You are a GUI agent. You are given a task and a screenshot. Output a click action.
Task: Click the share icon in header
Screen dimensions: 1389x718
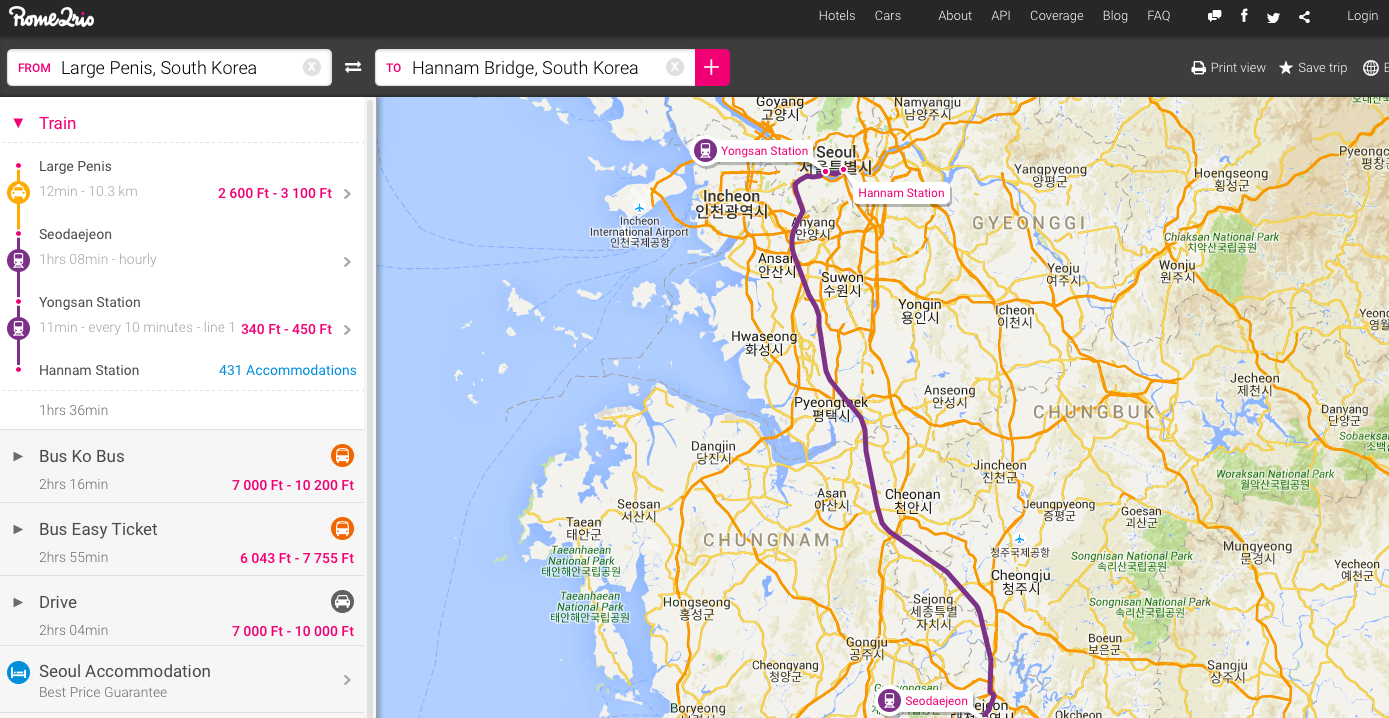[1304, 16]
